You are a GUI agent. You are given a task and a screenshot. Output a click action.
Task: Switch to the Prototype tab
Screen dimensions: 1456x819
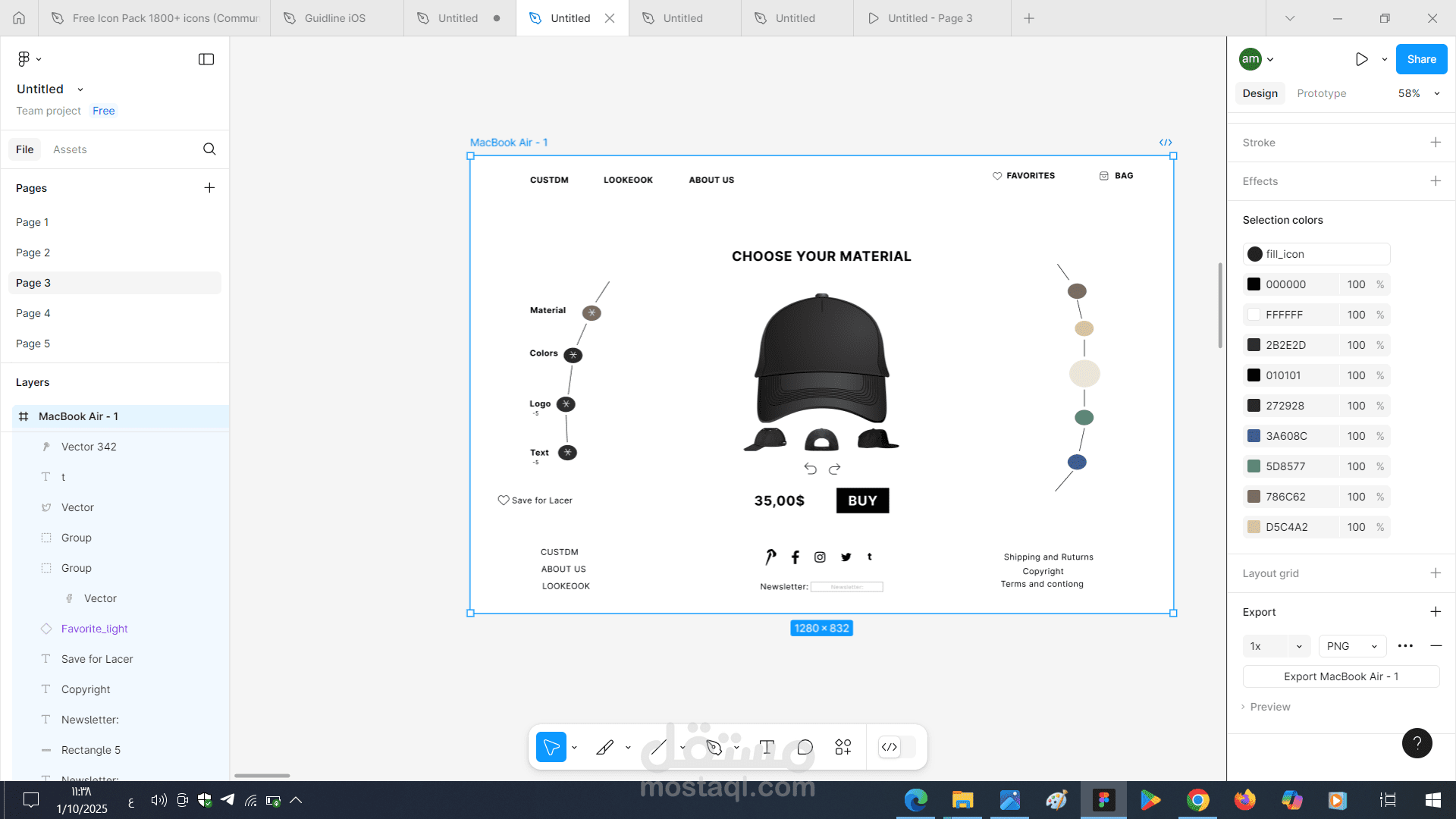coord(1321,93)
